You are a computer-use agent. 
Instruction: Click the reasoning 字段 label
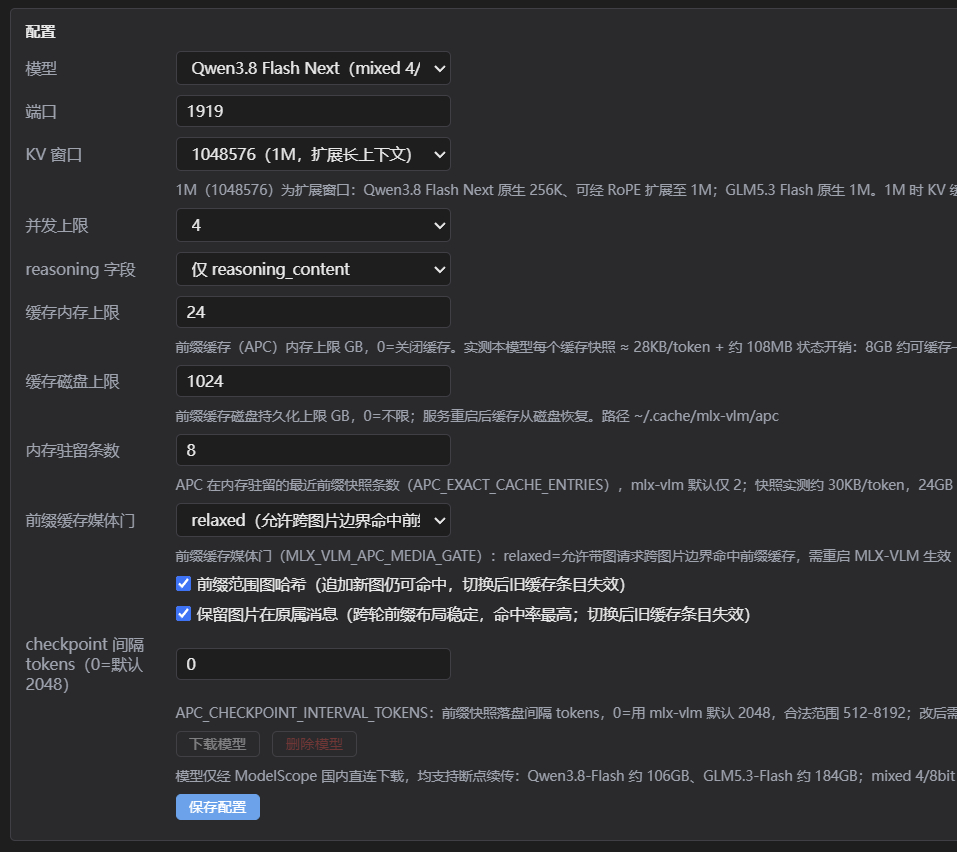pyautogui.click(x=81, y=269)
